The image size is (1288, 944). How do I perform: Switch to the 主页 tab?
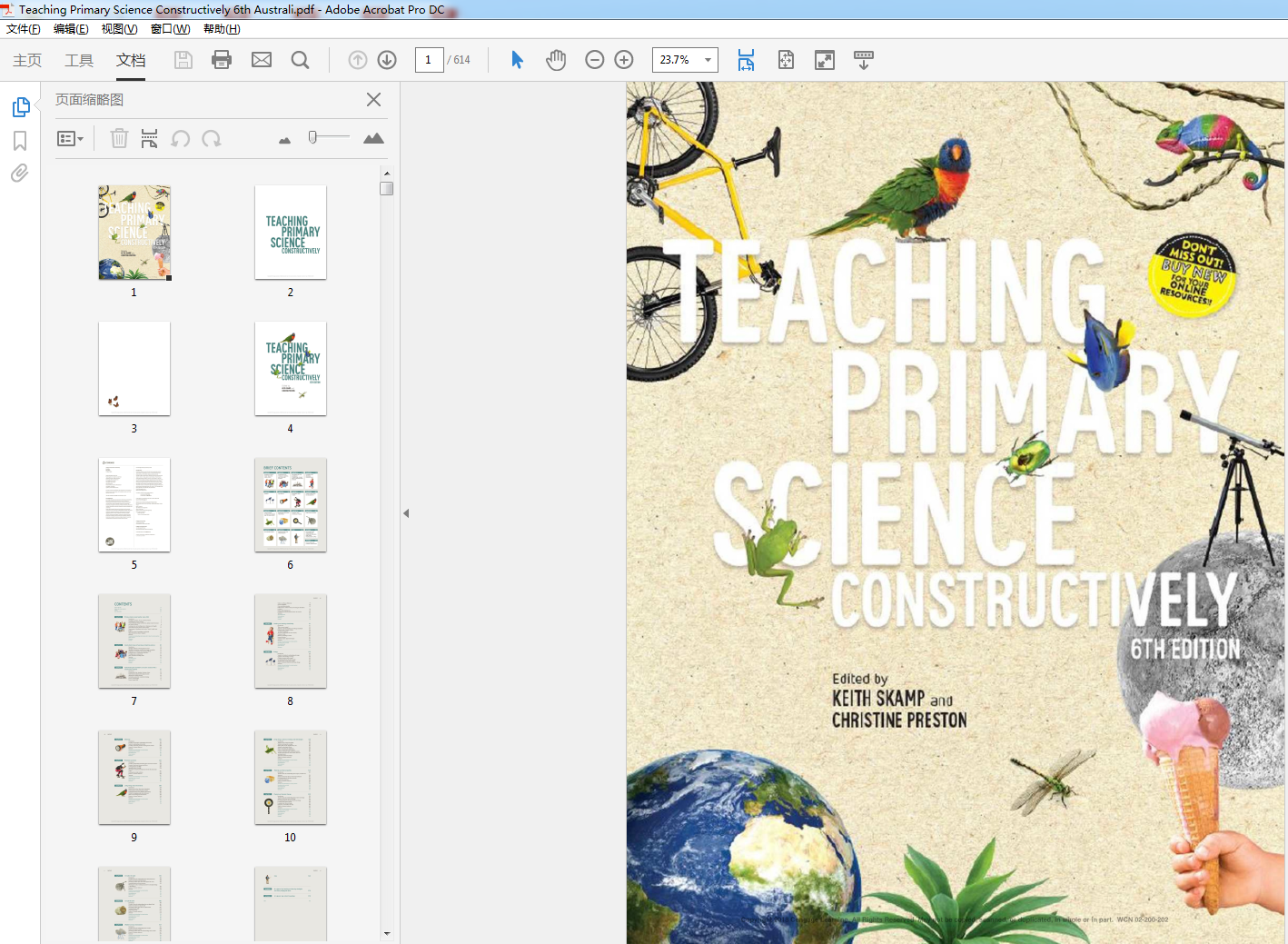(x=27, y=60)
